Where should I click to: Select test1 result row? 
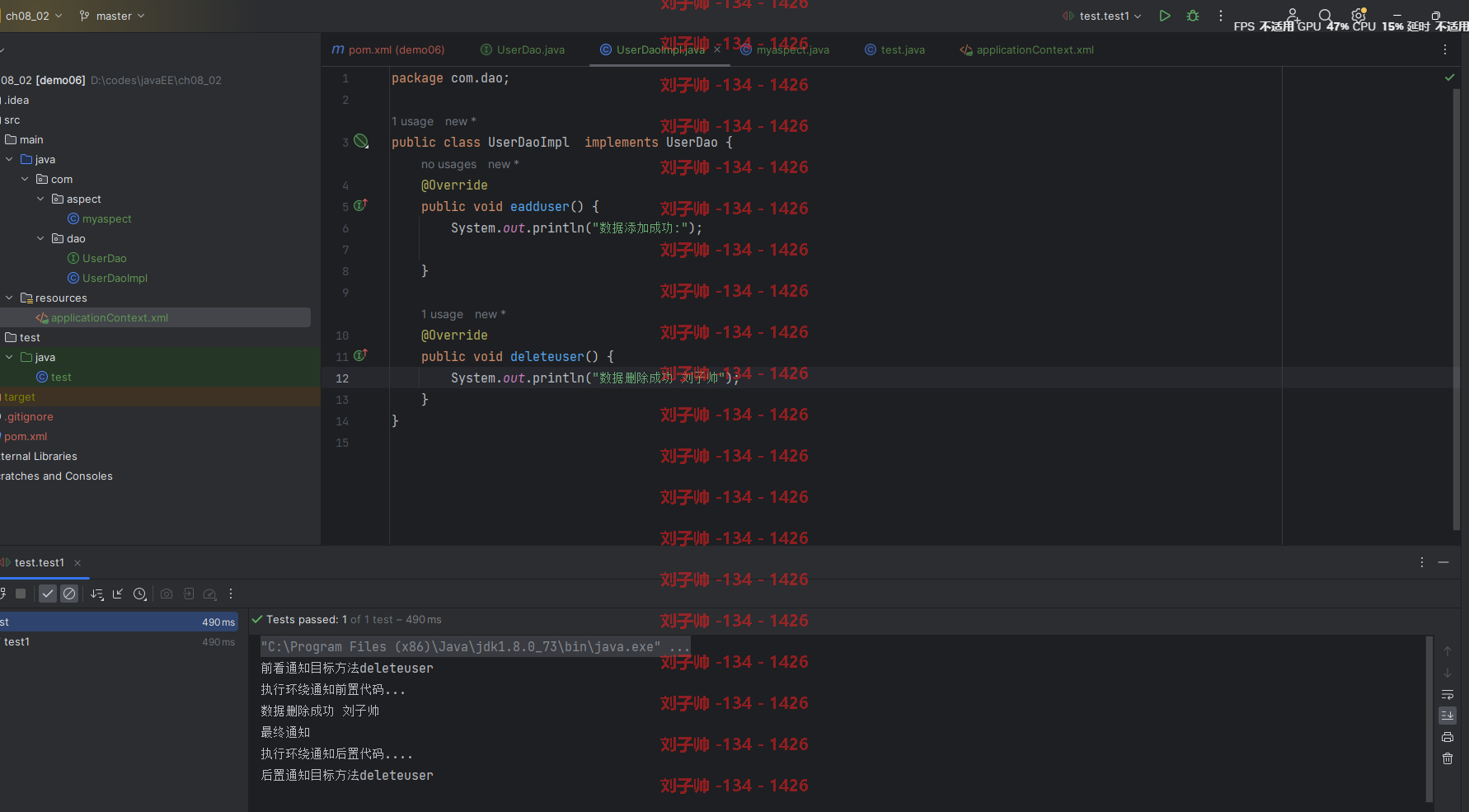[119, 641]
